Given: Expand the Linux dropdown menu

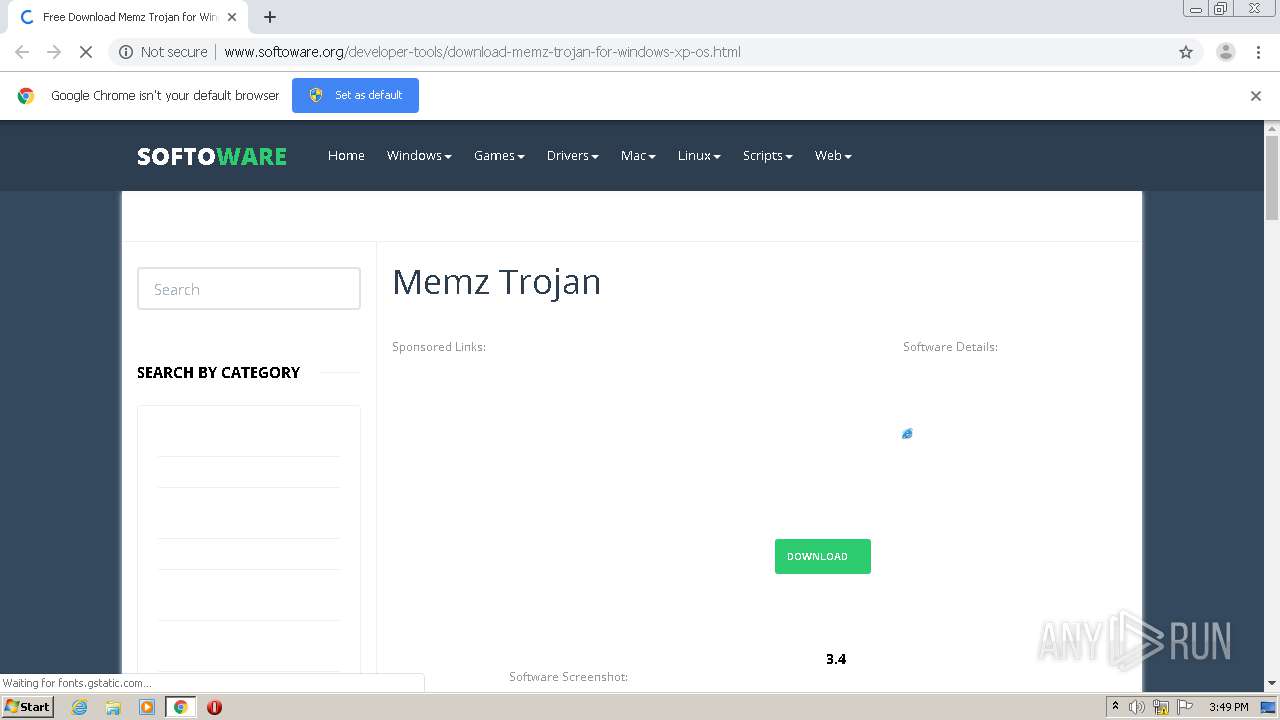Looking at the screenshot, I should point(699,155).
